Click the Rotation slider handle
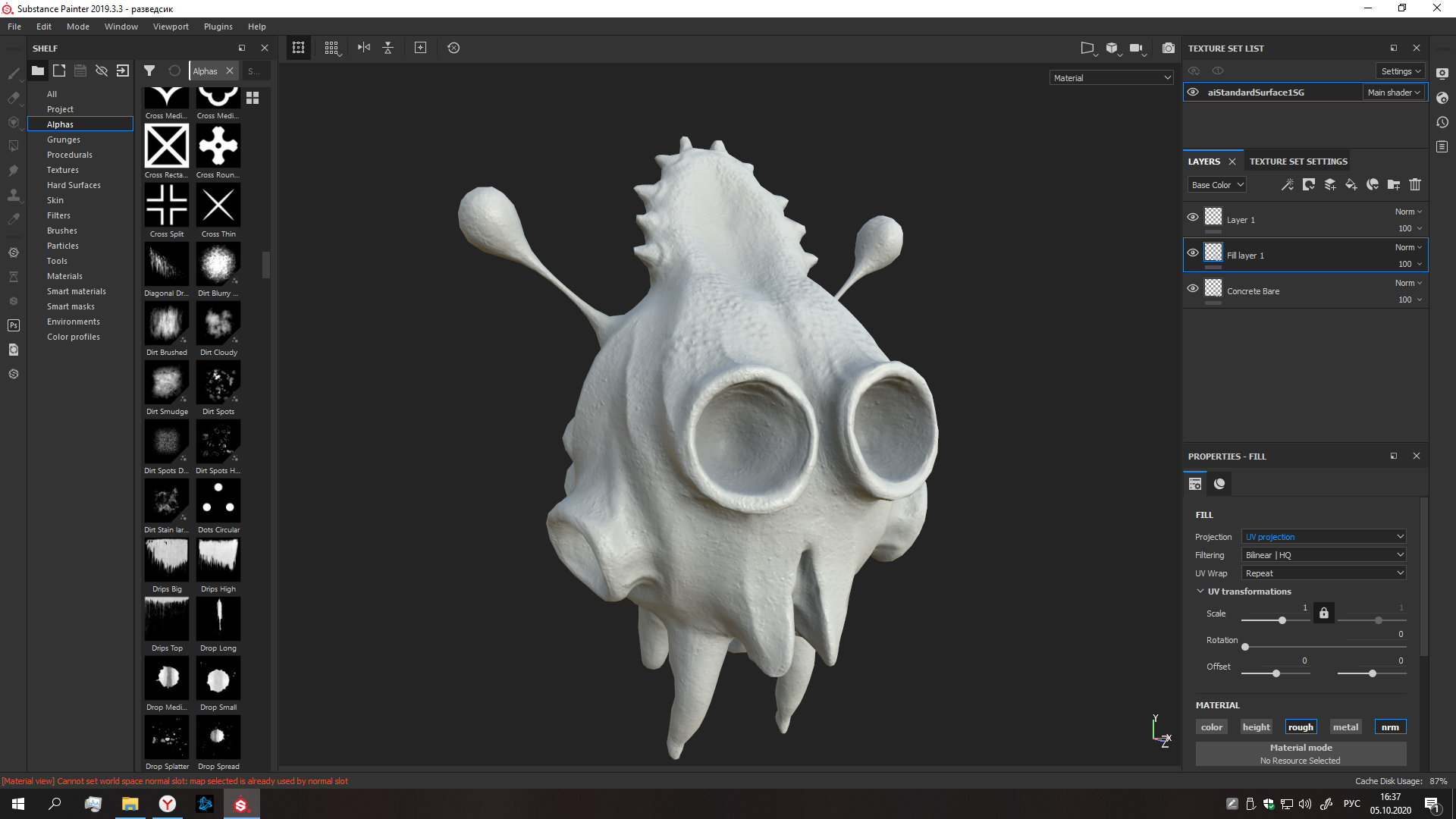 click(x=1244, y=647)
